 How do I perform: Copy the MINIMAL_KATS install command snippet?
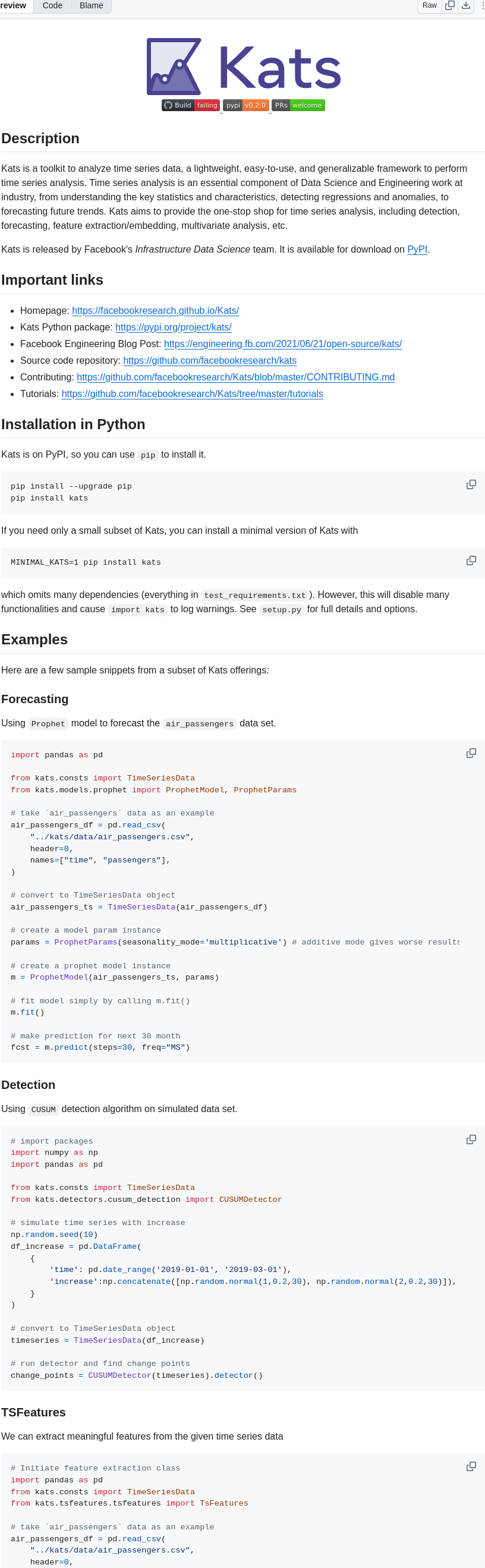[x=471, y=560]
